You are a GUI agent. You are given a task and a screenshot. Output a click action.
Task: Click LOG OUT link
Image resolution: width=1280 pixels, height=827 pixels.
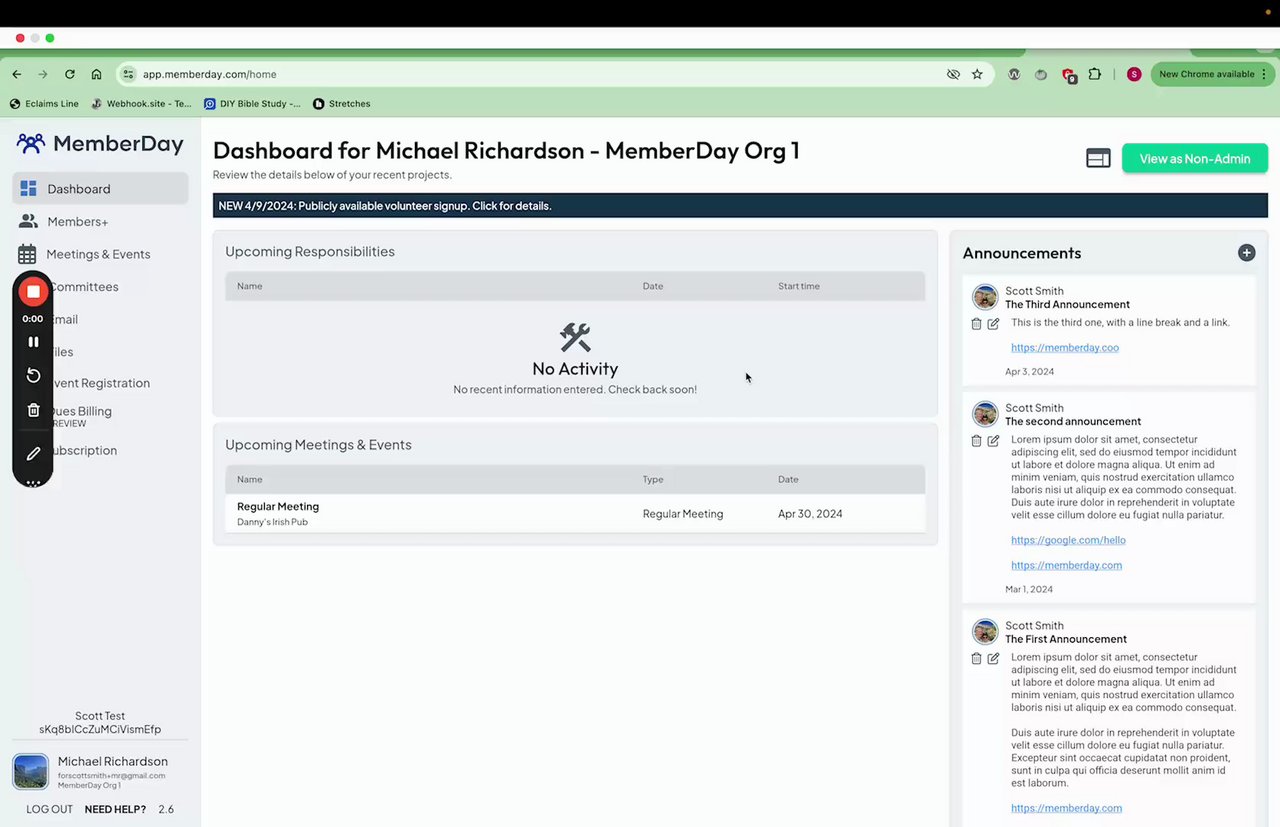[x=49, y=809]
